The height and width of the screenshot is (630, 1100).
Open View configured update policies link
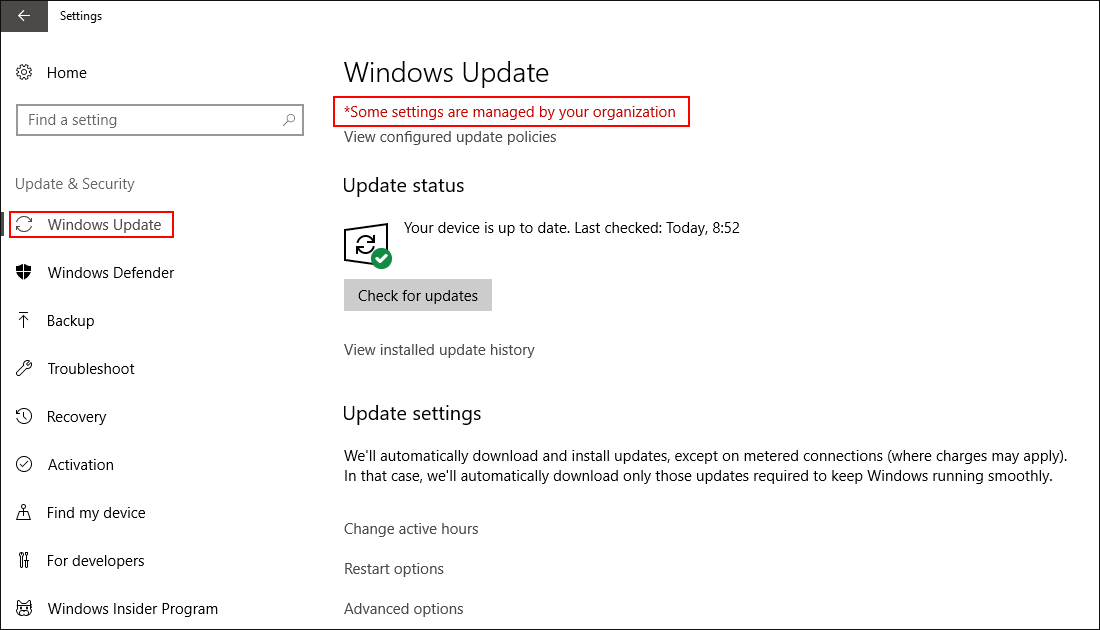click(450, 137)
